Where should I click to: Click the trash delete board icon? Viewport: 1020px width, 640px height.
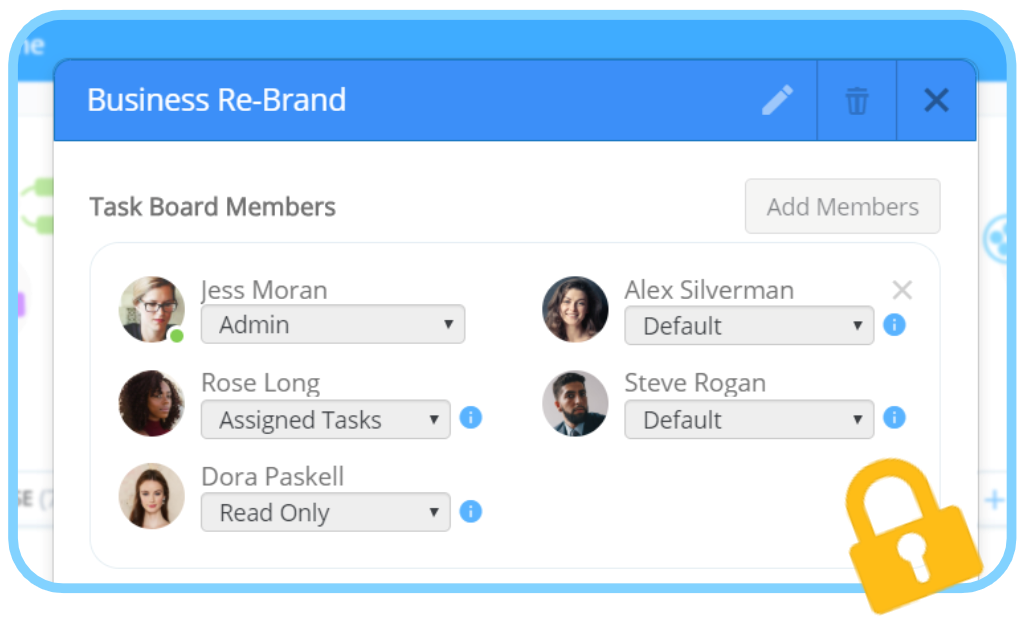857,101
